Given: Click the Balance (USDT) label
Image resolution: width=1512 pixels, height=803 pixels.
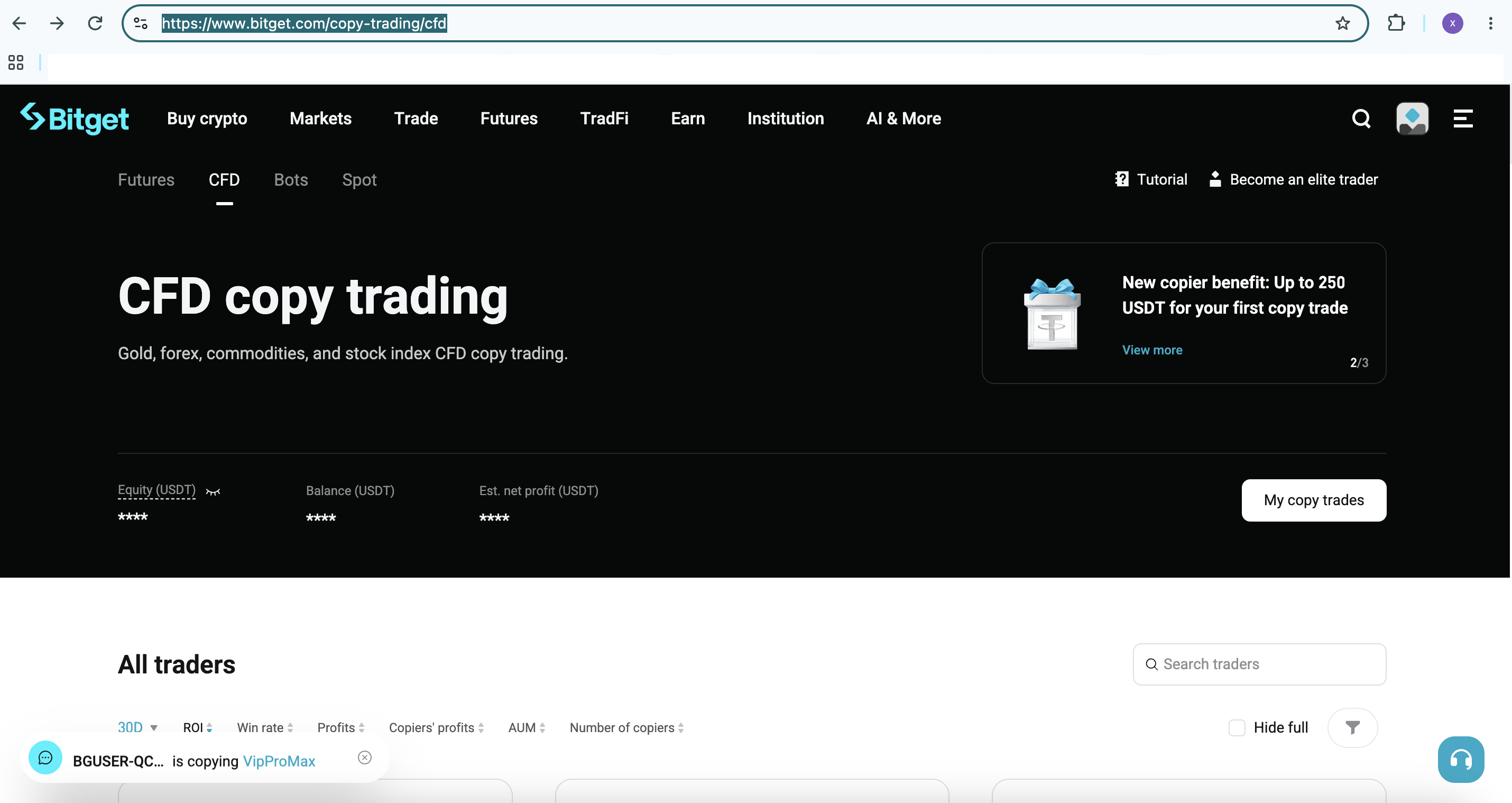Looking at the screenshot, I should 351,490.
